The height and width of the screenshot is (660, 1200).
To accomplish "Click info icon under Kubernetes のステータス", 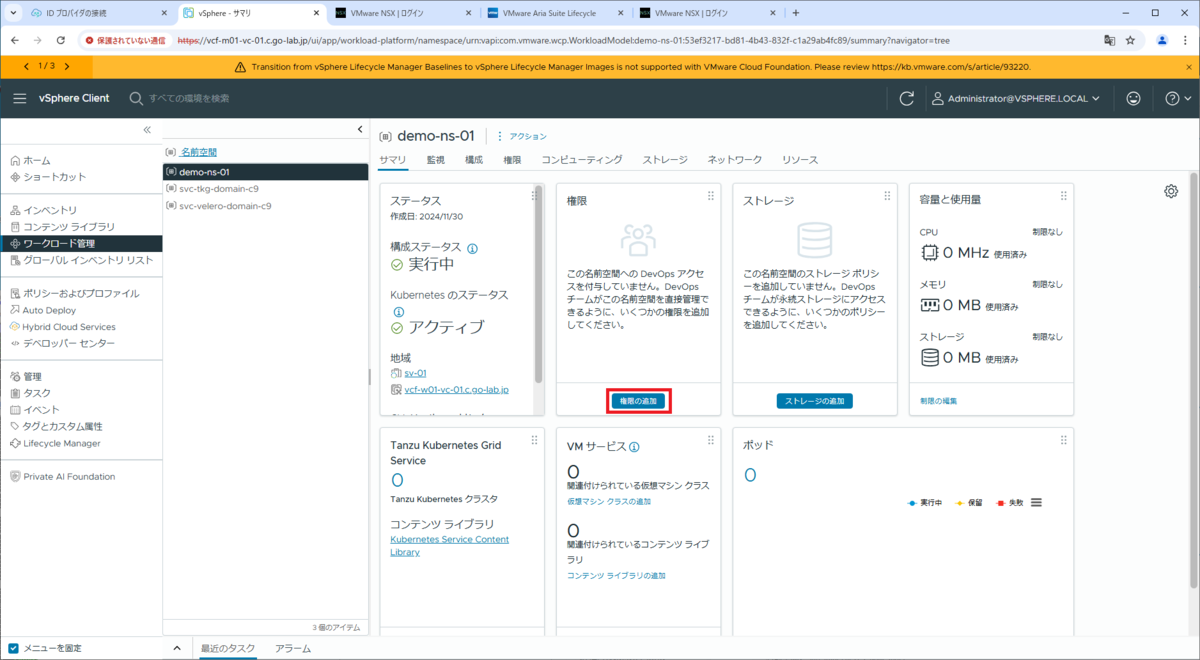I will coord(396,312).
